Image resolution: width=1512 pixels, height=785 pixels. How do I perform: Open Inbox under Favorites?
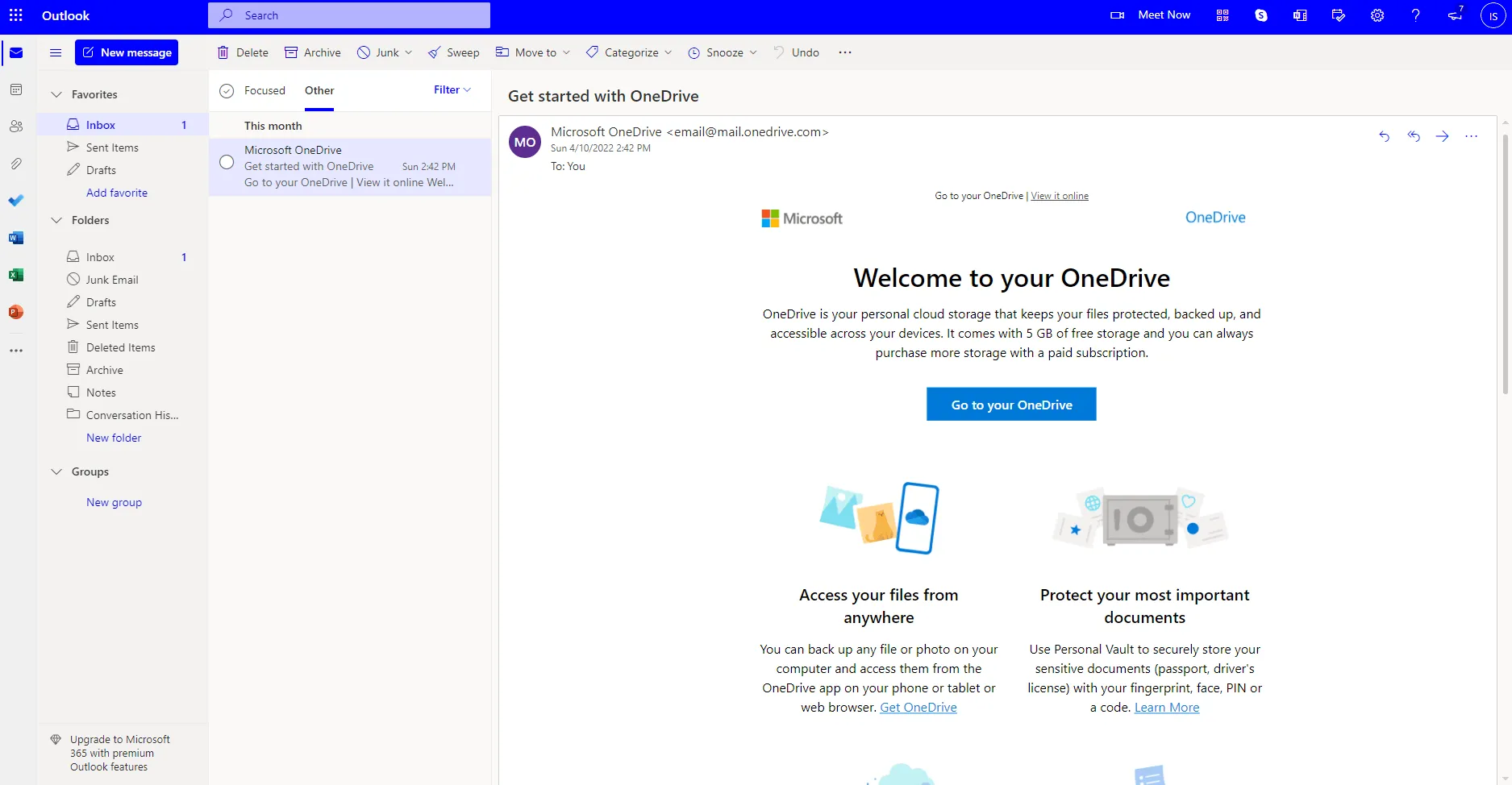coord(123,125)
